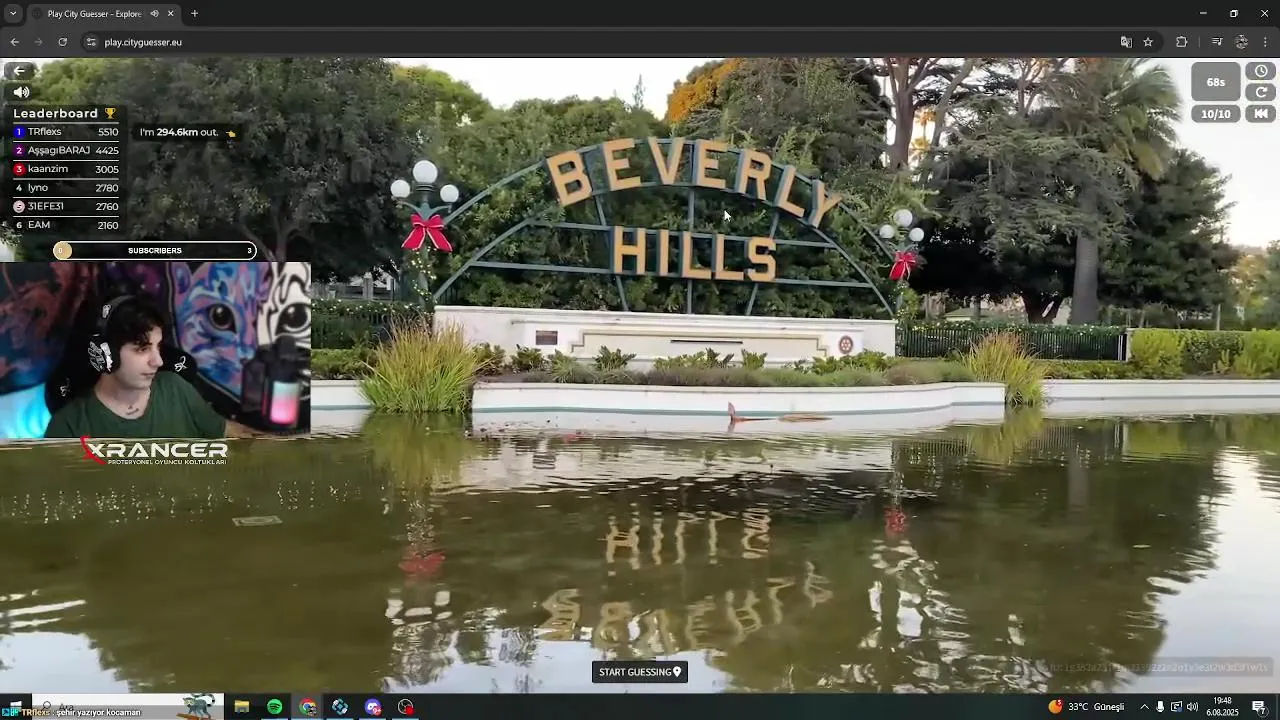1280x720 pixels.
Task: Open the notification center icon
Action: click(1259, 707)
